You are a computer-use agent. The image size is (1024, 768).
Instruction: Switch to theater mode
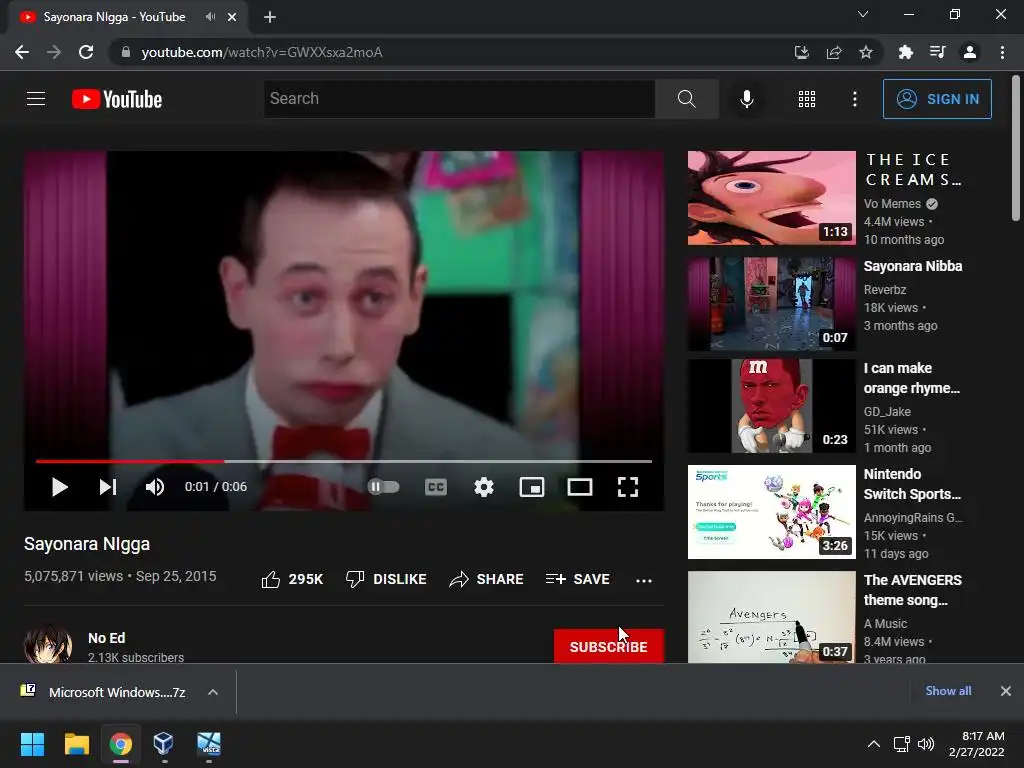[580, 487]
